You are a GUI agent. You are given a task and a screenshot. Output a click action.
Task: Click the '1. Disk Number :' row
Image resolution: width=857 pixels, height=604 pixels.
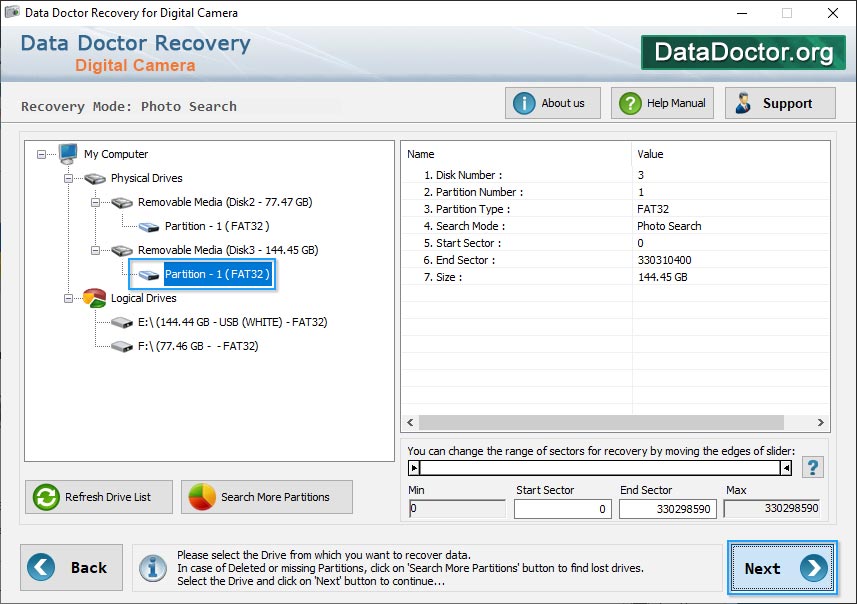tap(615, 175)
